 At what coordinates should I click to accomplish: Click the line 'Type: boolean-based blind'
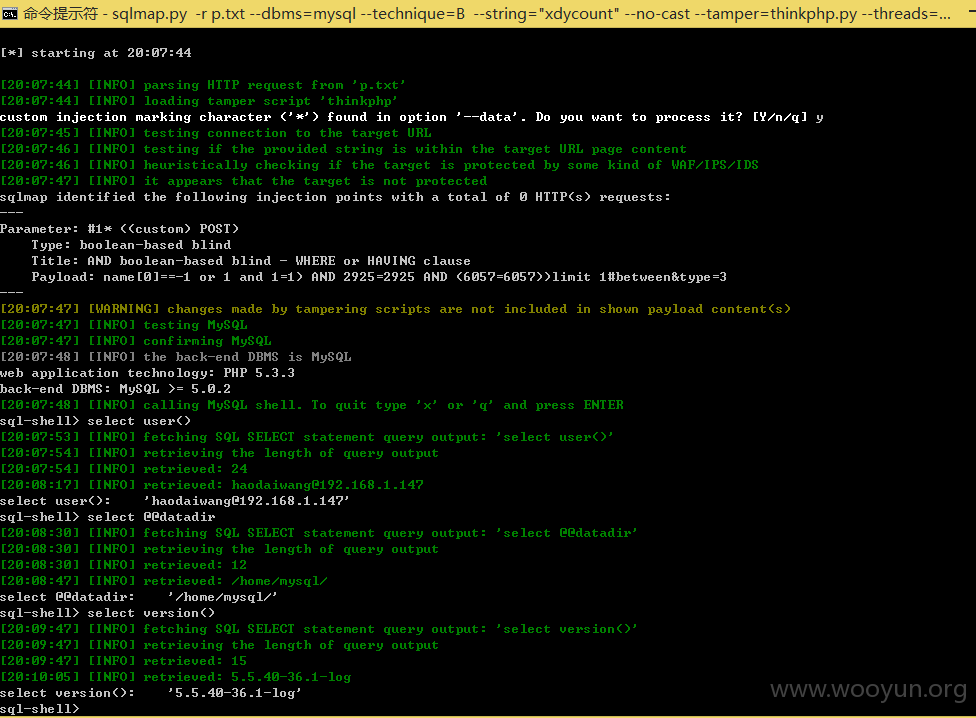click(131, 245)
